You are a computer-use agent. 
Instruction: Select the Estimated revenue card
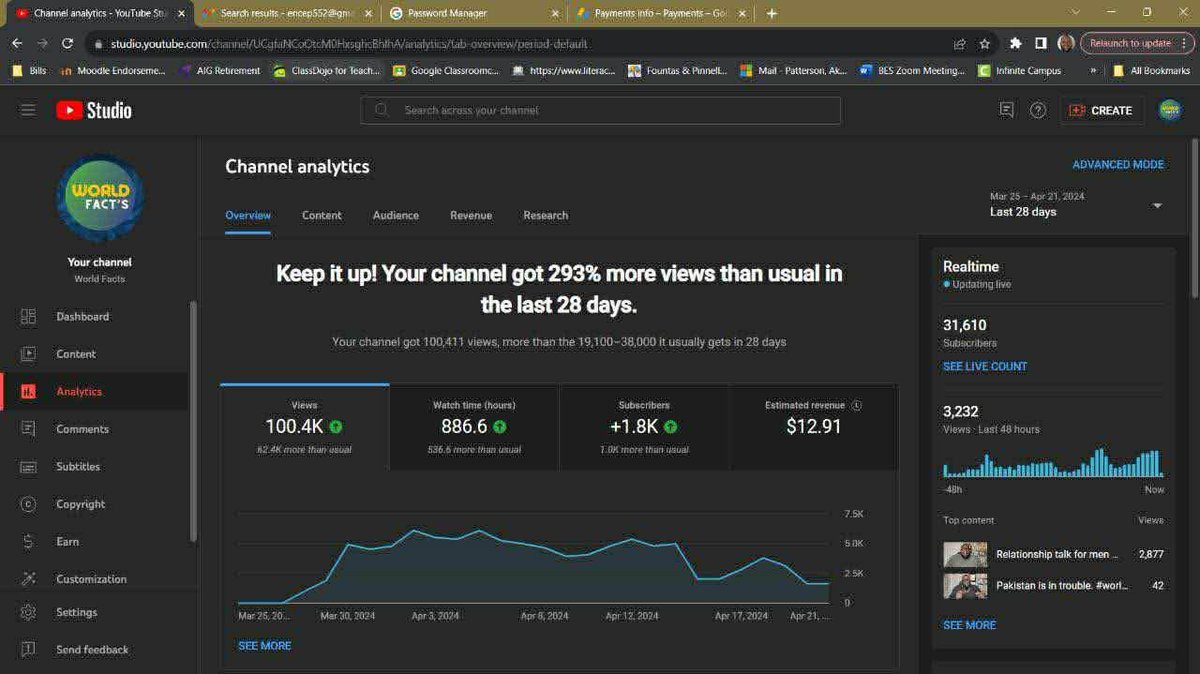click(813, 427)
